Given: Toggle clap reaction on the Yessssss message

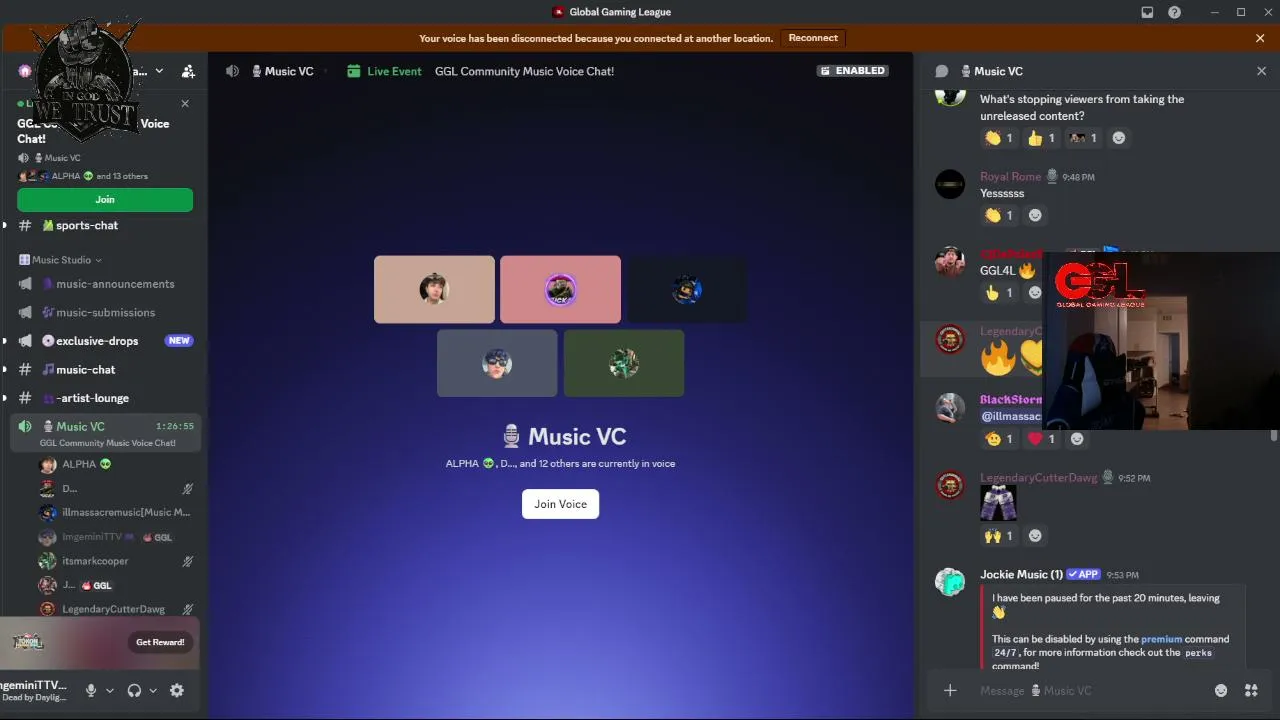Looking at the screenshot, I should pyautogui.click(x=998, y=215).
